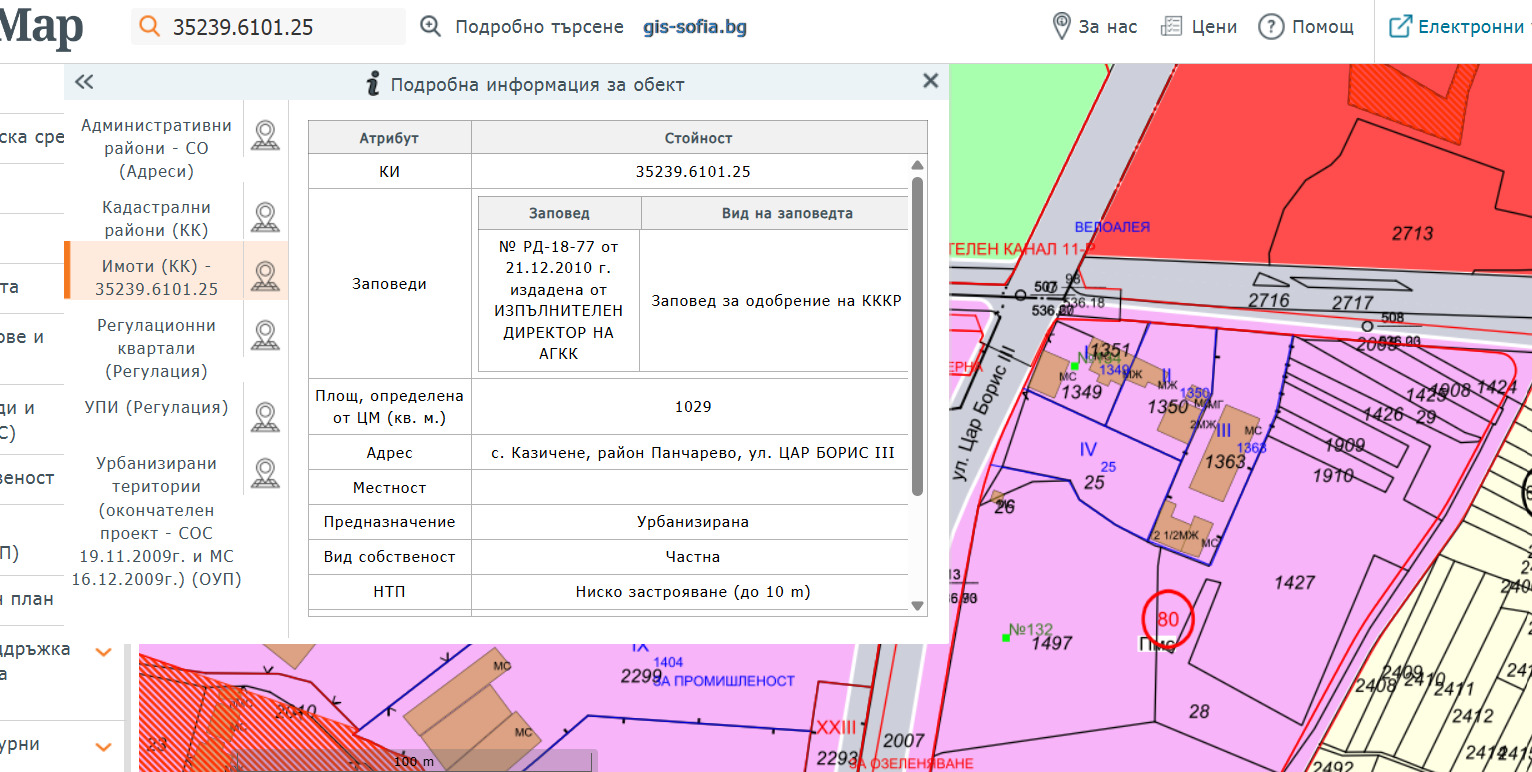Click the Помощ help icon
Screen dimensions: 1532x772
[x=1271, y=27]
